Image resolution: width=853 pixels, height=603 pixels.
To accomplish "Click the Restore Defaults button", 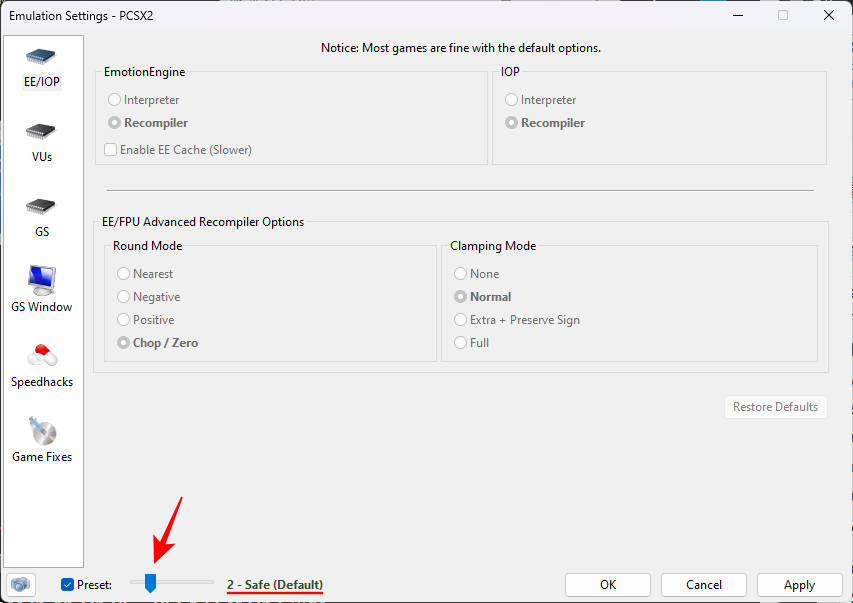I will (775, 407).
